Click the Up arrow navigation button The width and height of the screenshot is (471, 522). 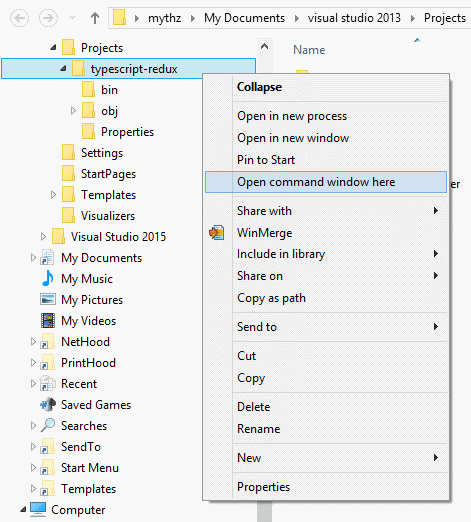(95, 18)
